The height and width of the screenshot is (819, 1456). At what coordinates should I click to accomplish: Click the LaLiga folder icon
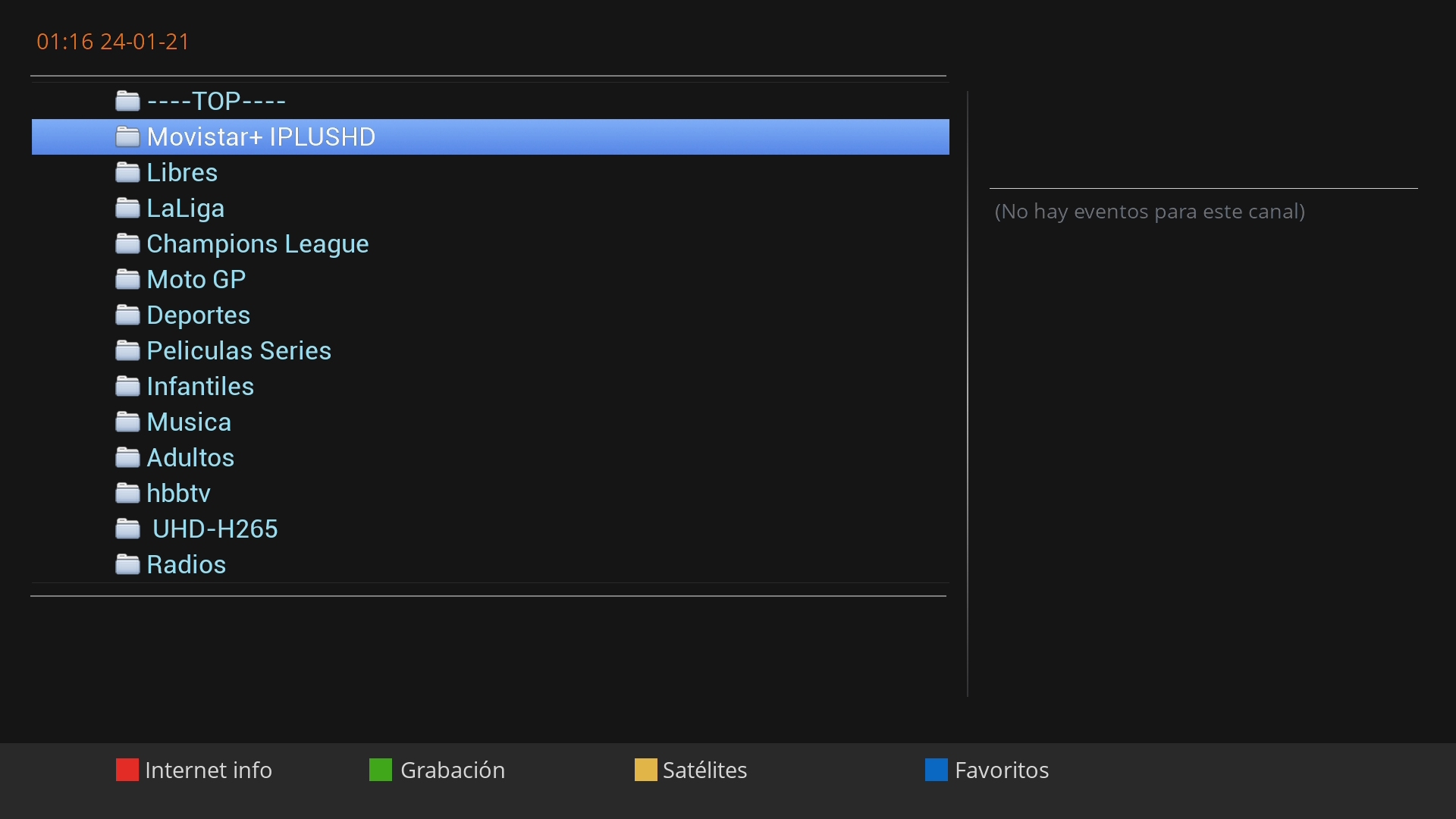point(127,208)
